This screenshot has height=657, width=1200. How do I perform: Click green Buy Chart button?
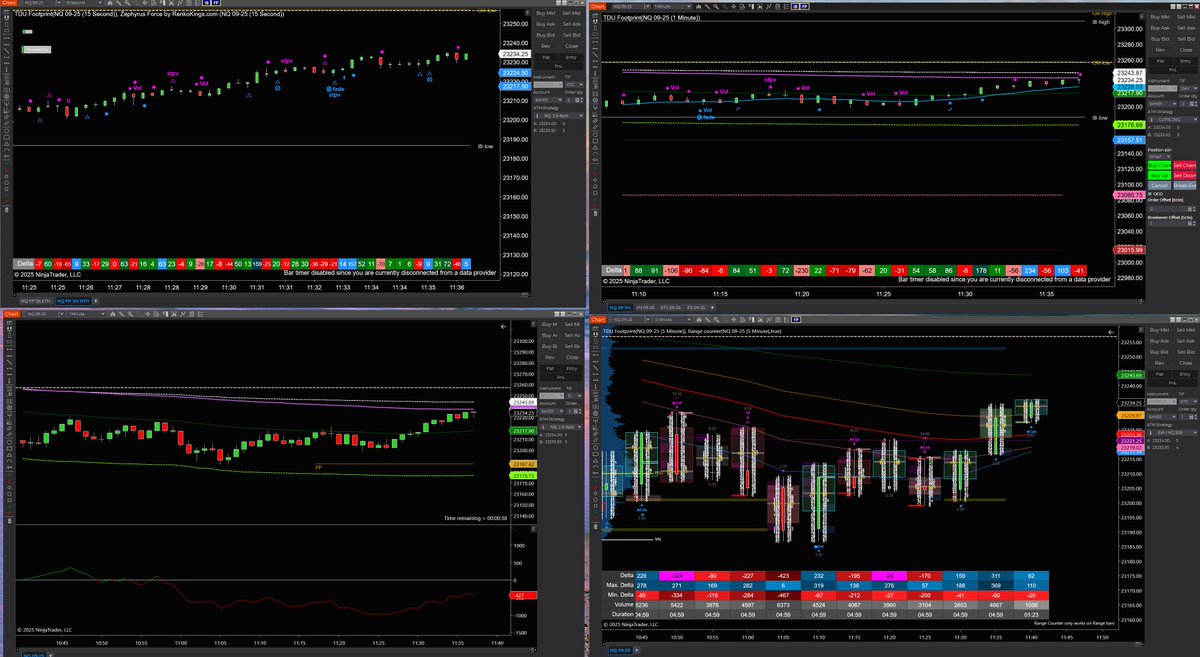tap(1159, 165)
